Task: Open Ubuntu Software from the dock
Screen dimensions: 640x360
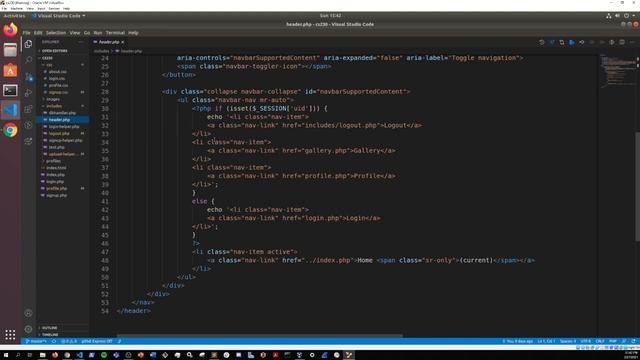Action: coord(10,70)
